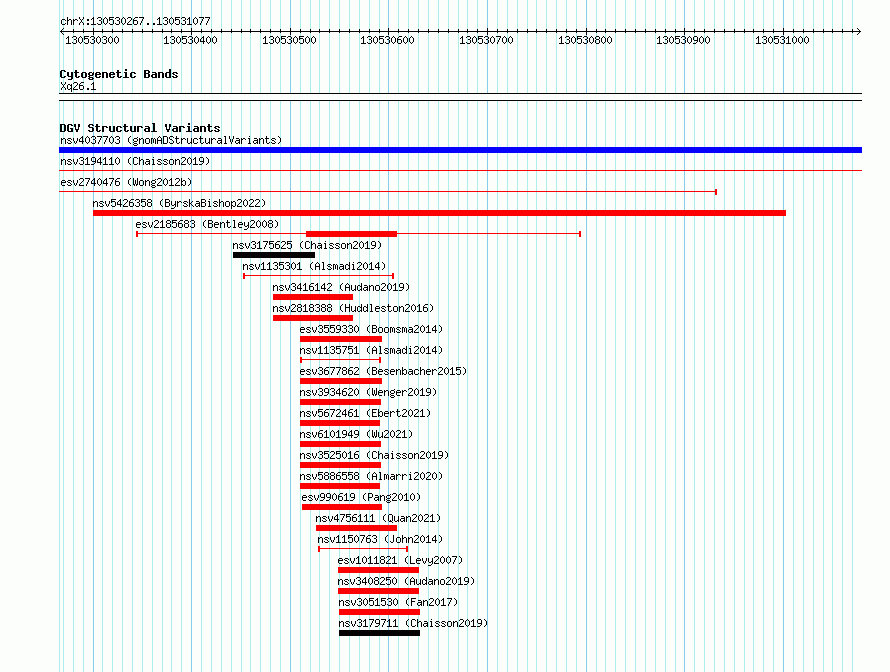
Task: Open nsv1150763 (John2014) label
Action: click(x=380, y=539)
